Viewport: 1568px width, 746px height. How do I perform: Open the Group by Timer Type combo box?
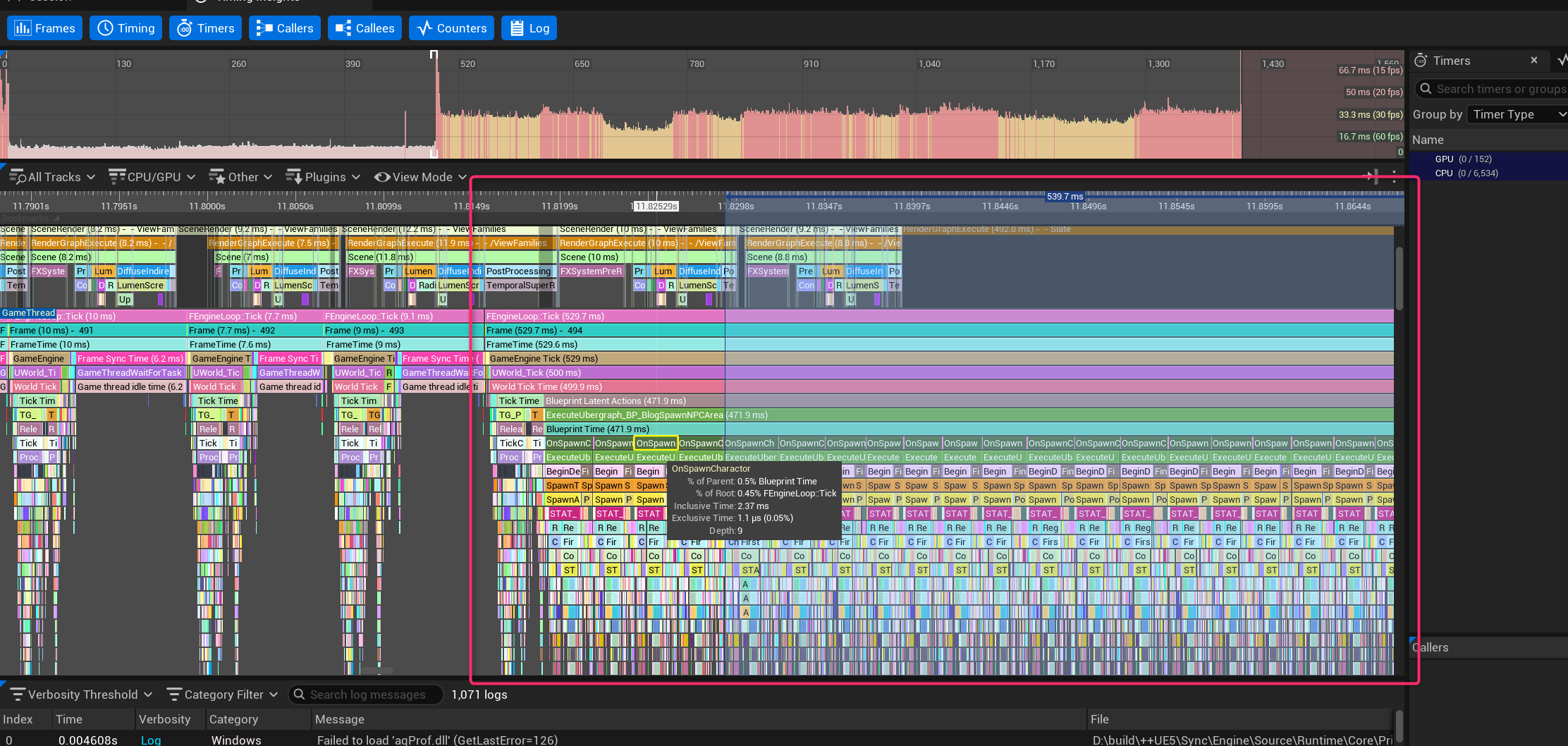pyautogui.click(x=1516, y=114)
